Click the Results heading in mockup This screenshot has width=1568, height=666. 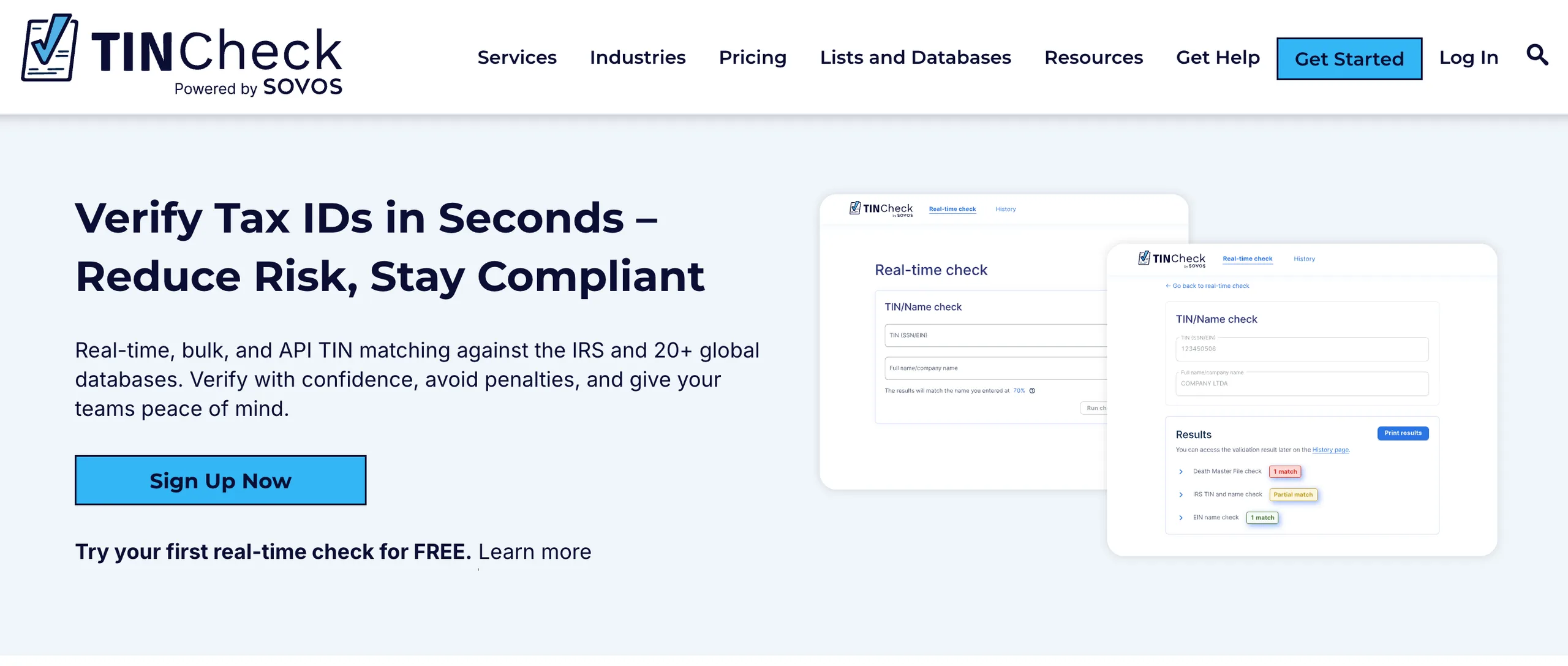point(1193,434)
